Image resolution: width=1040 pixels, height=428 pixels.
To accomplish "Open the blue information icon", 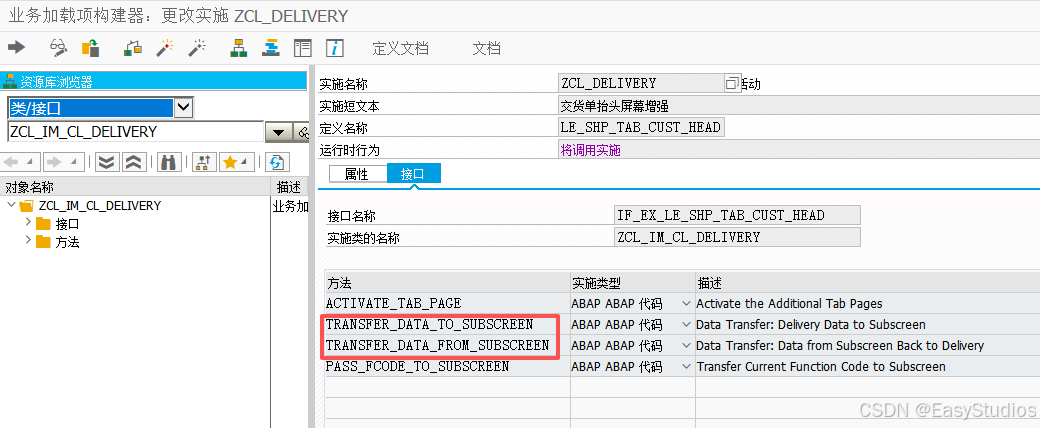I will tap(334, 48).
